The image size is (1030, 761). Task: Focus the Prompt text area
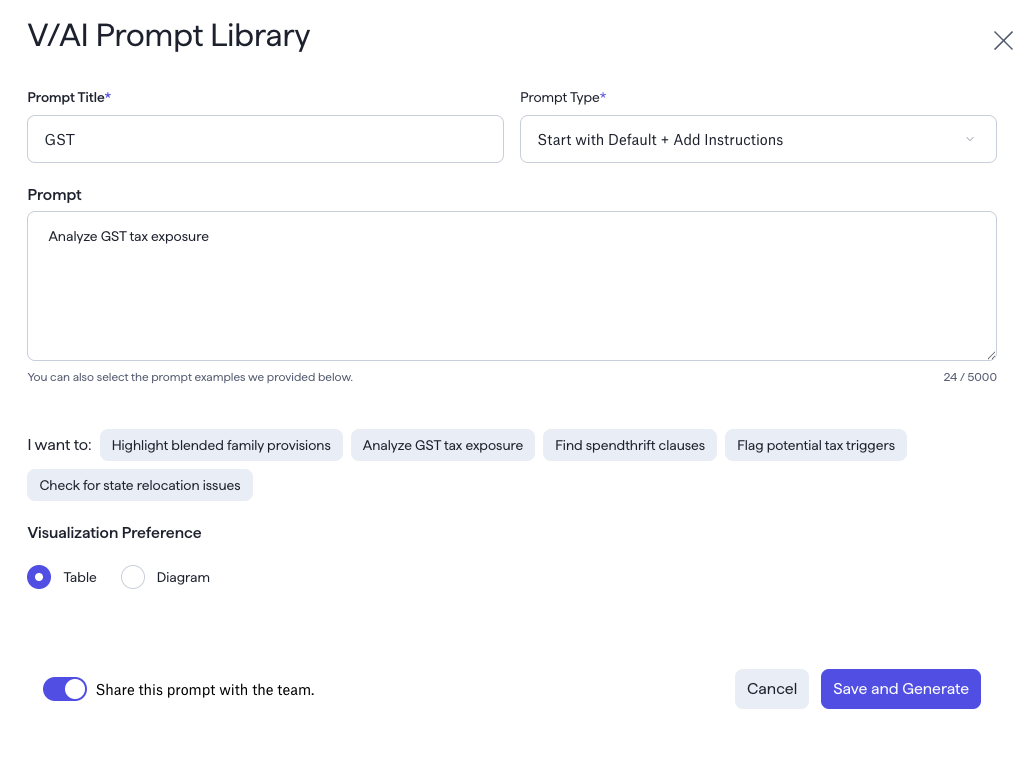click(x=511, y=286)
